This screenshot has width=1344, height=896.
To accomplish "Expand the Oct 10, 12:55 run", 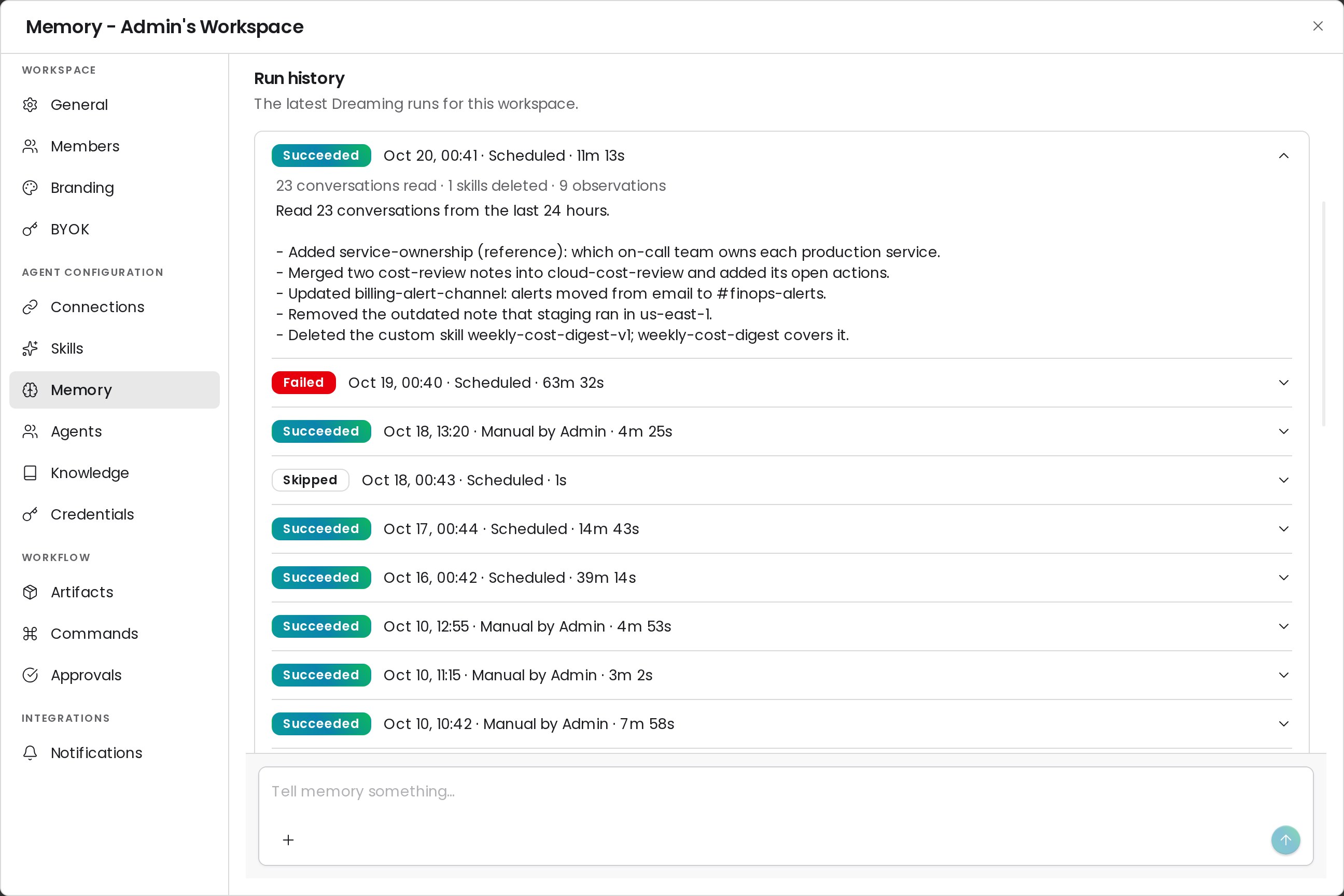I will pyautogui.click(x=1283, y=626).
